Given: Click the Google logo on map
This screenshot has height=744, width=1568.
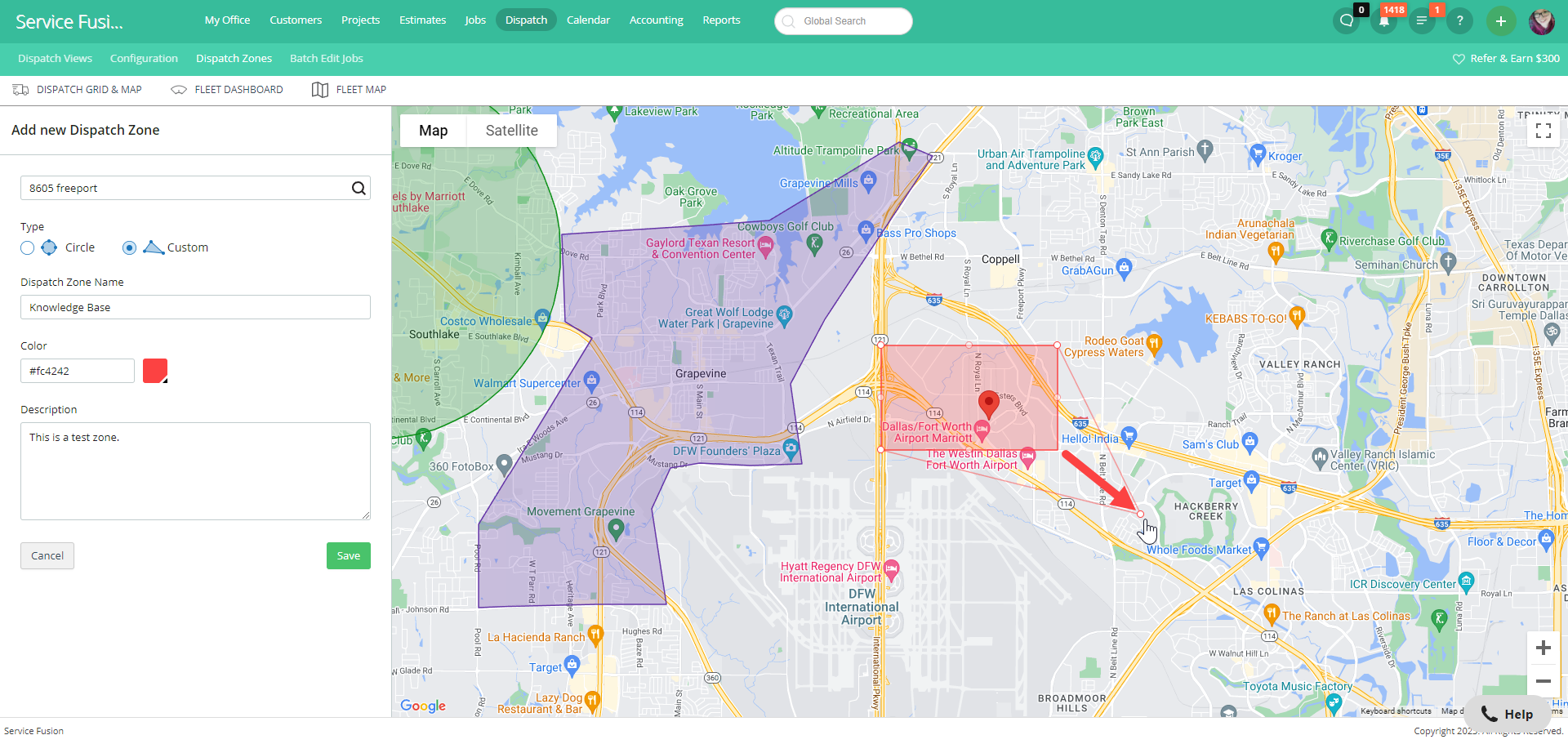Looking at the screenshot, I should (x=423, y=706).
